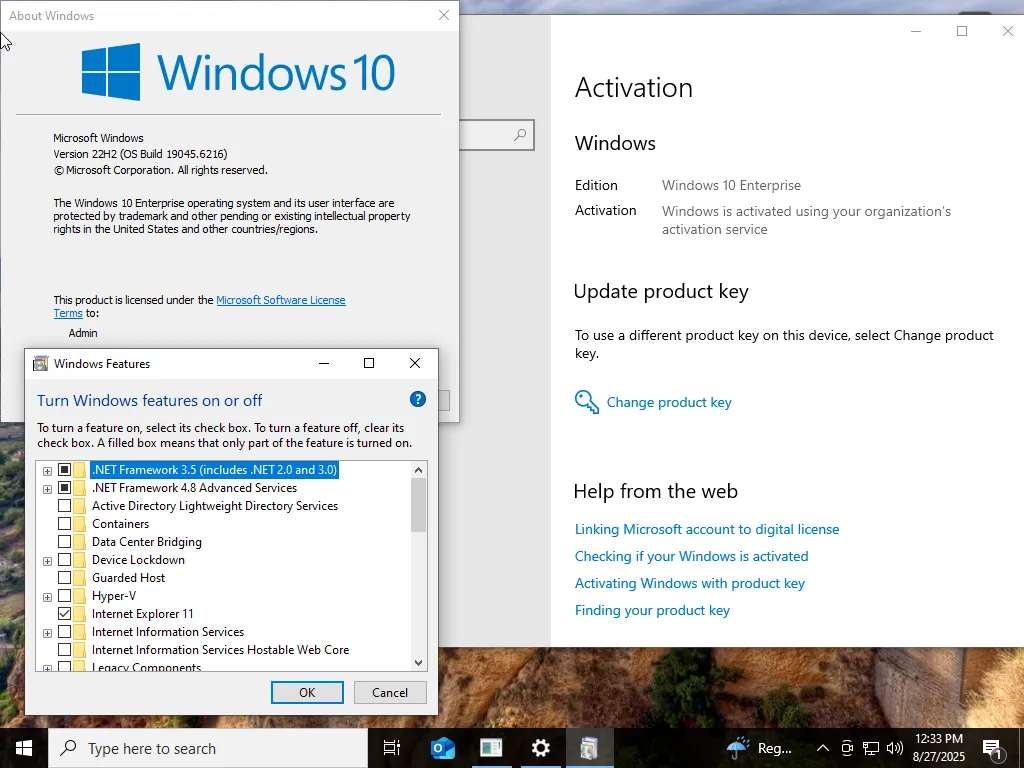
Task: Open the weather widget in taskbar
Action: (x=760, y=748)
